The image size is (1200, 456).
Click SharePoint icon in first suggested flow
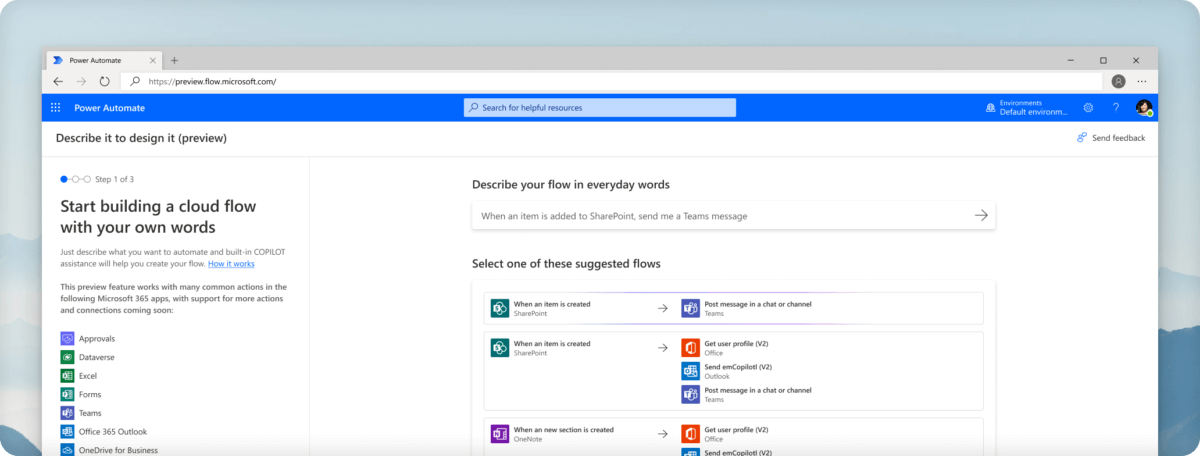click(500, 308)
